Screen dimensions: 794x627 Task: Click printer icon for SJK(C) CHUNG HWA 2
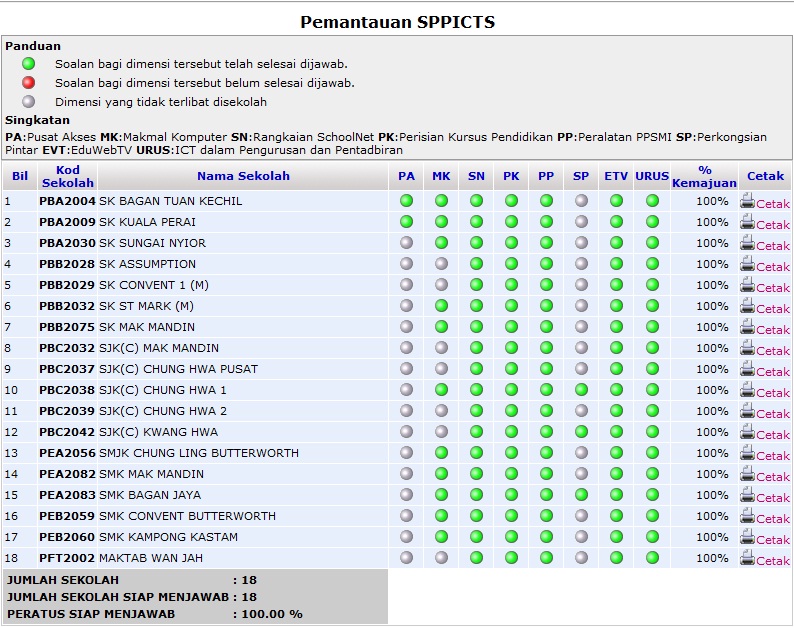(747, 411)
